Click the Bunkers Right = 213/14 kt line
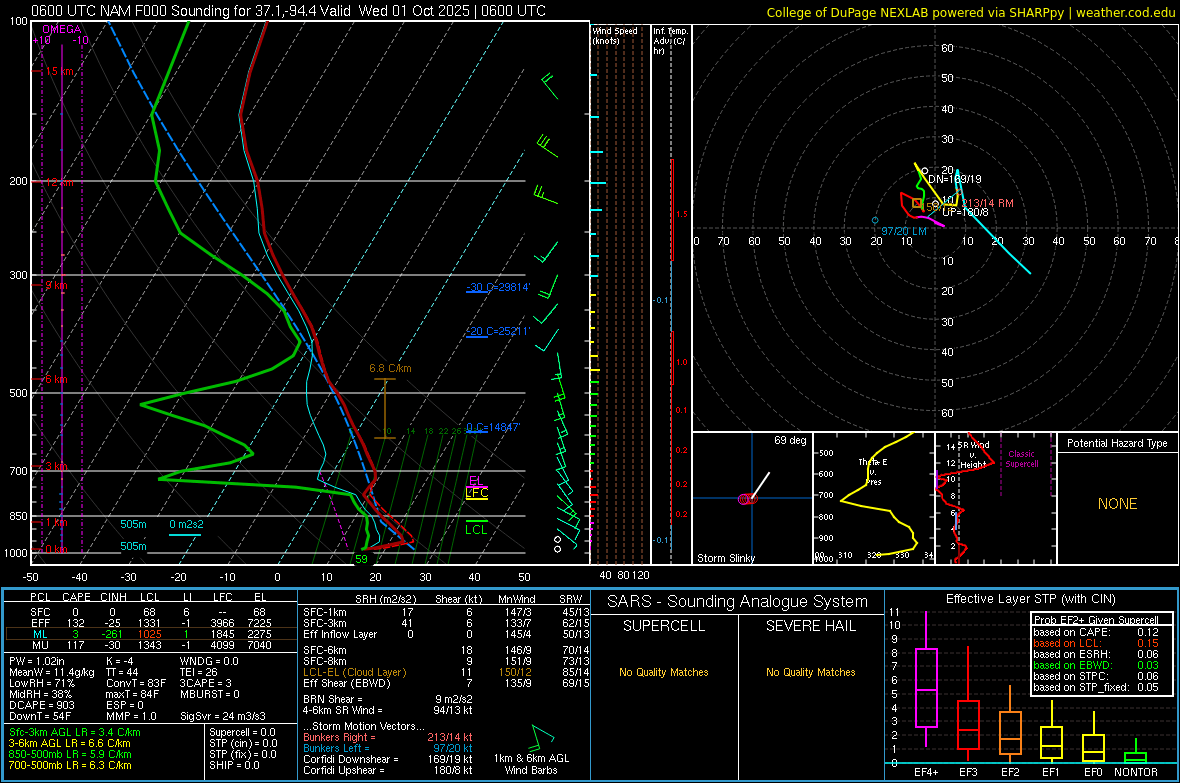The width and height of the screenshot is (1180, 783). 388,737
